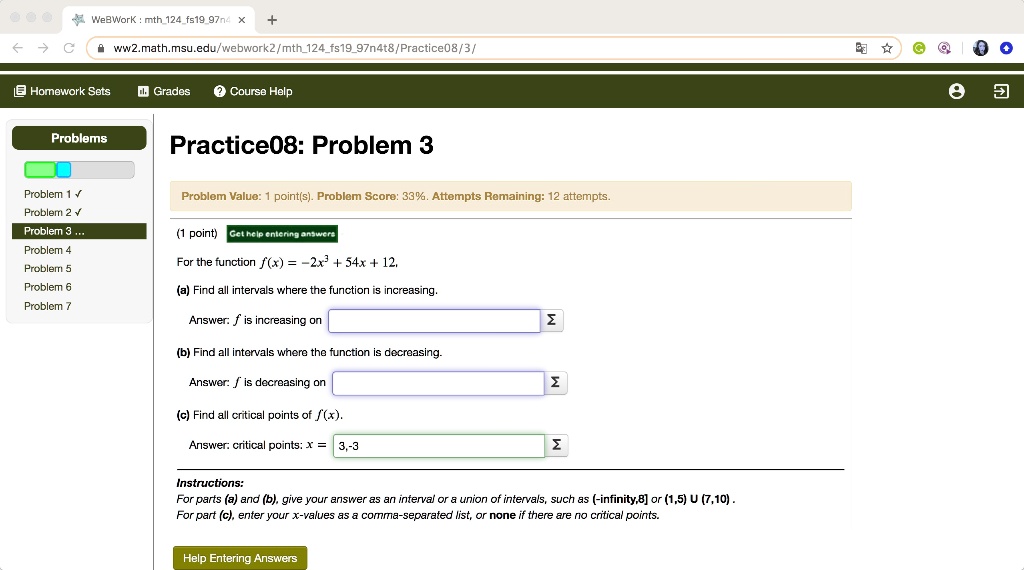
Task: Click the site lock icon in address bar
Action: [x=101, y=48]
